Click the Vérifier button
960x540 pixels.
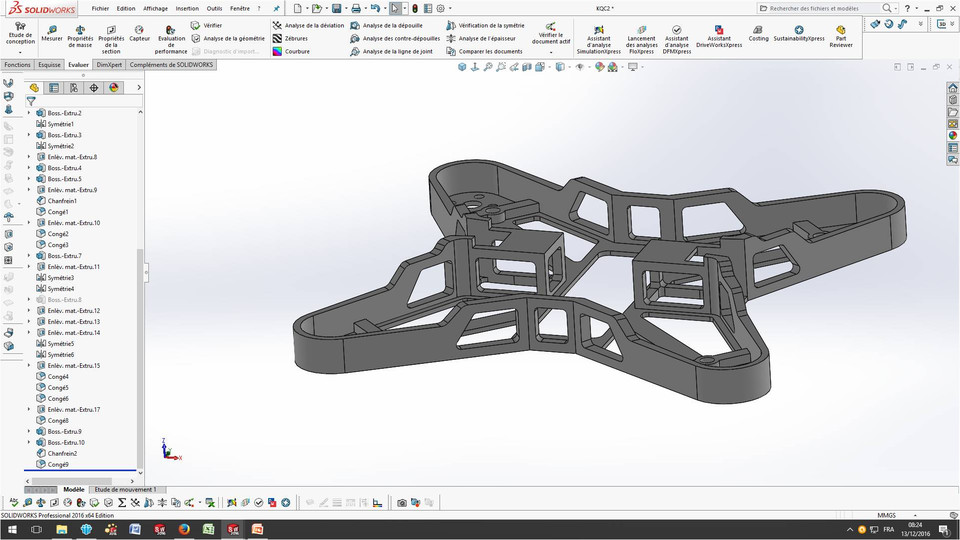click(x=206, y=25)
